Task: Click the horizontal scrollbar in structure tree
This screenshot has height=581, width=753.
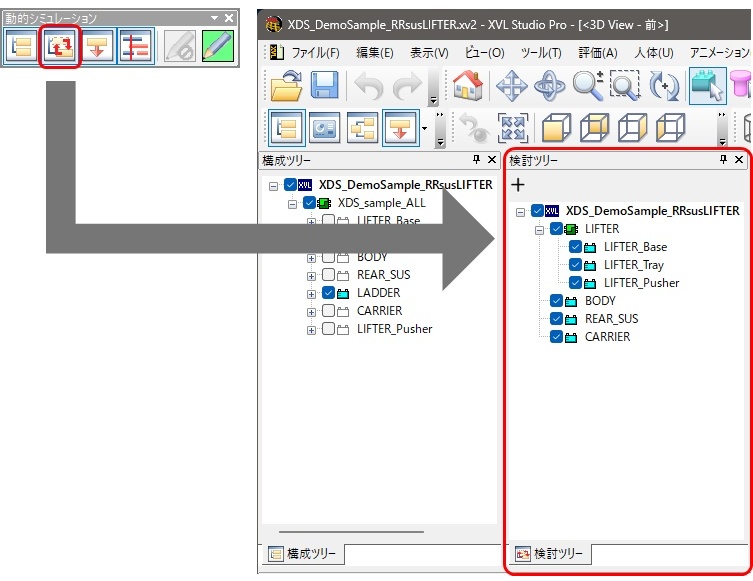Action: 350,532
